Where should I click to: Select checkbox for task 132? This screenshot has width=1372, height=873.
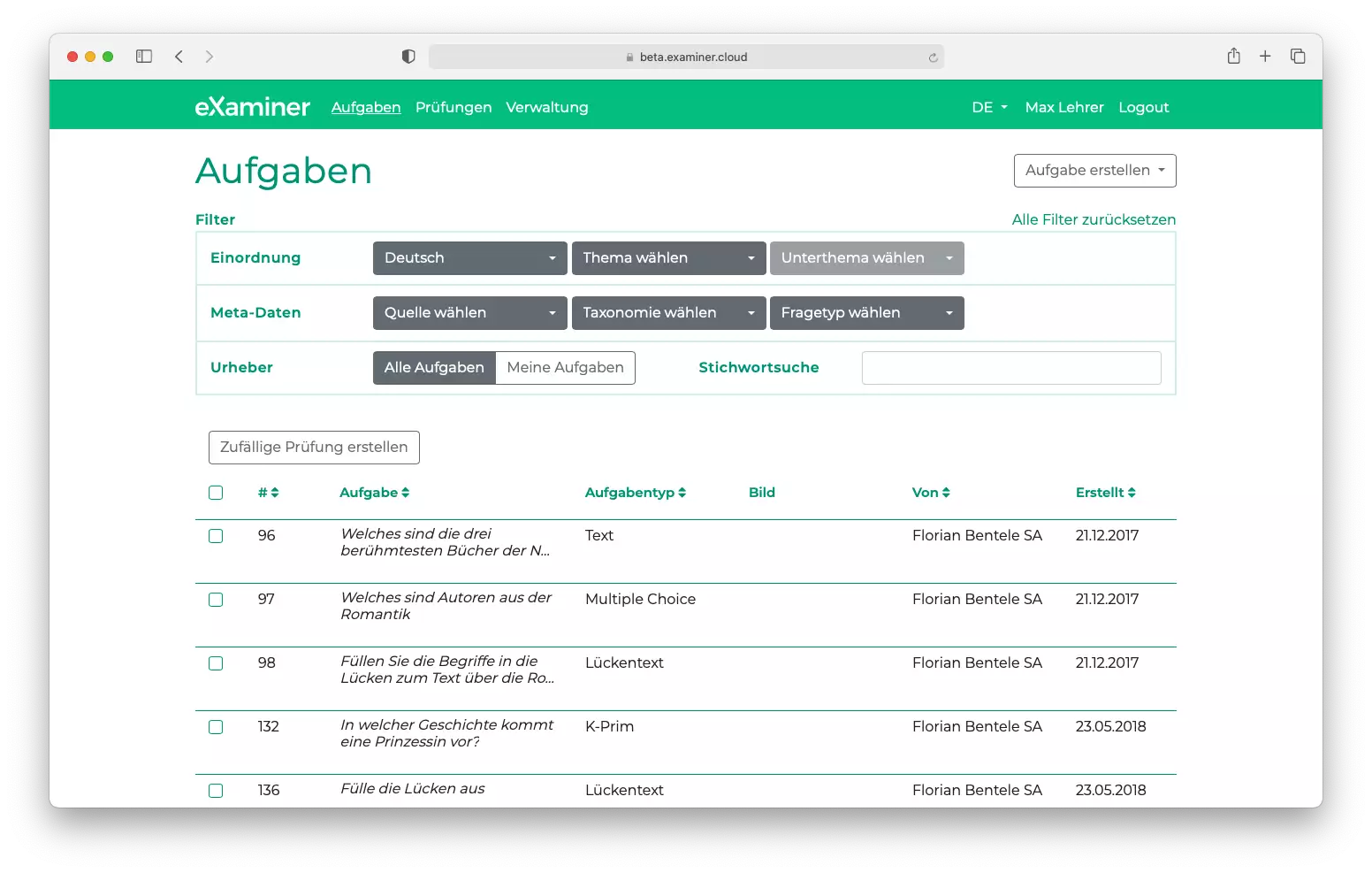[x=216, y=727]
